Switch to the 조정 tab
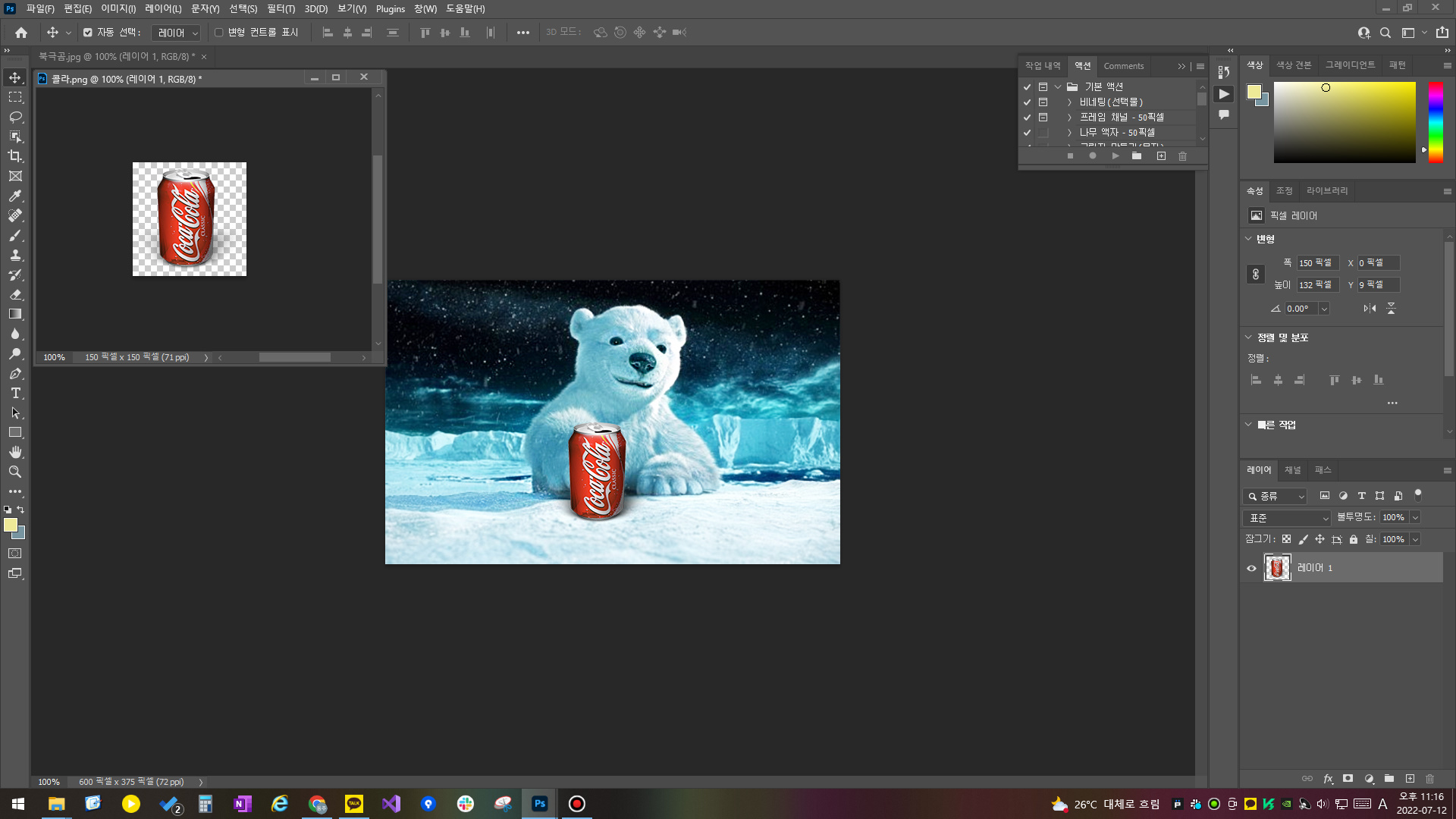The image size is (1456, 819). click(x=1284, y=191)
